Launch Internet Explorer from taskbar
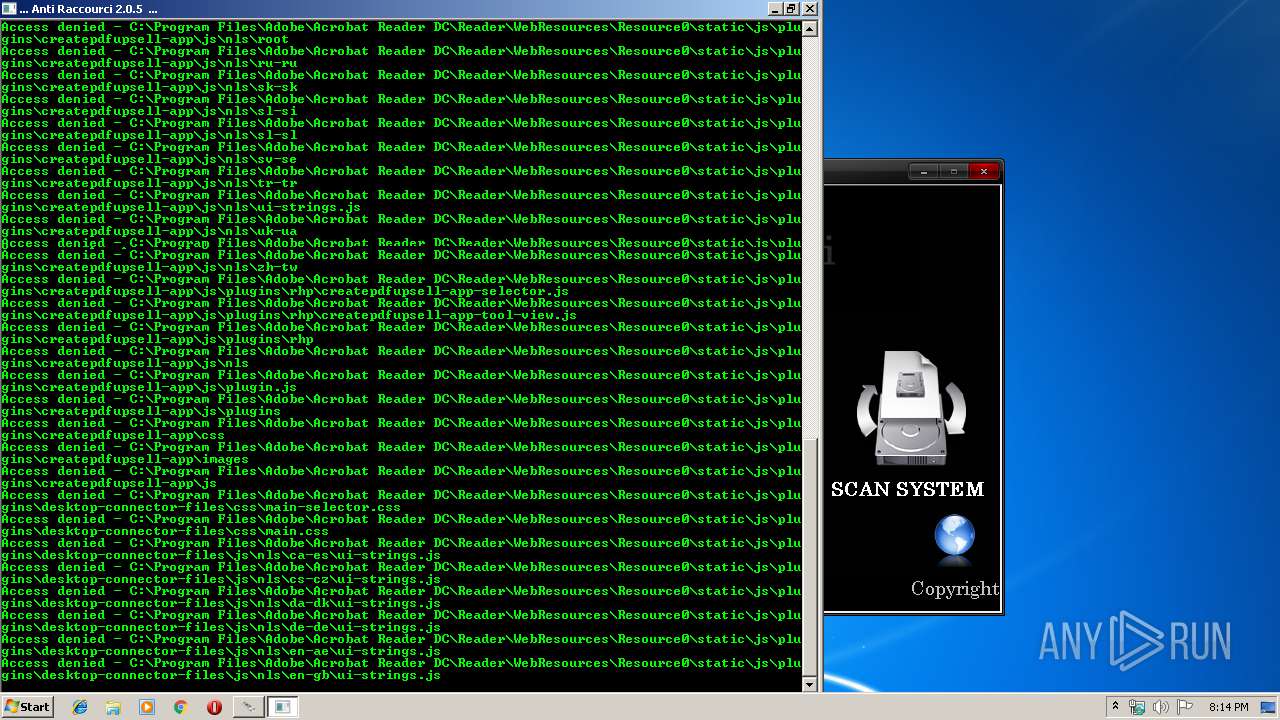Screen dimensions: 1280x720 [80, 707]
